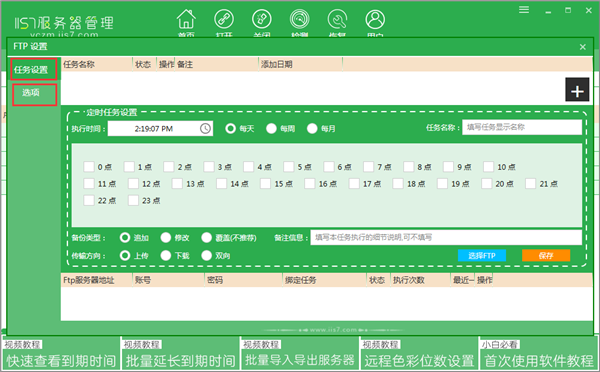Check the 15 点 checkbox
This screenshot has height=372, width=600.
tap(266, 183)
